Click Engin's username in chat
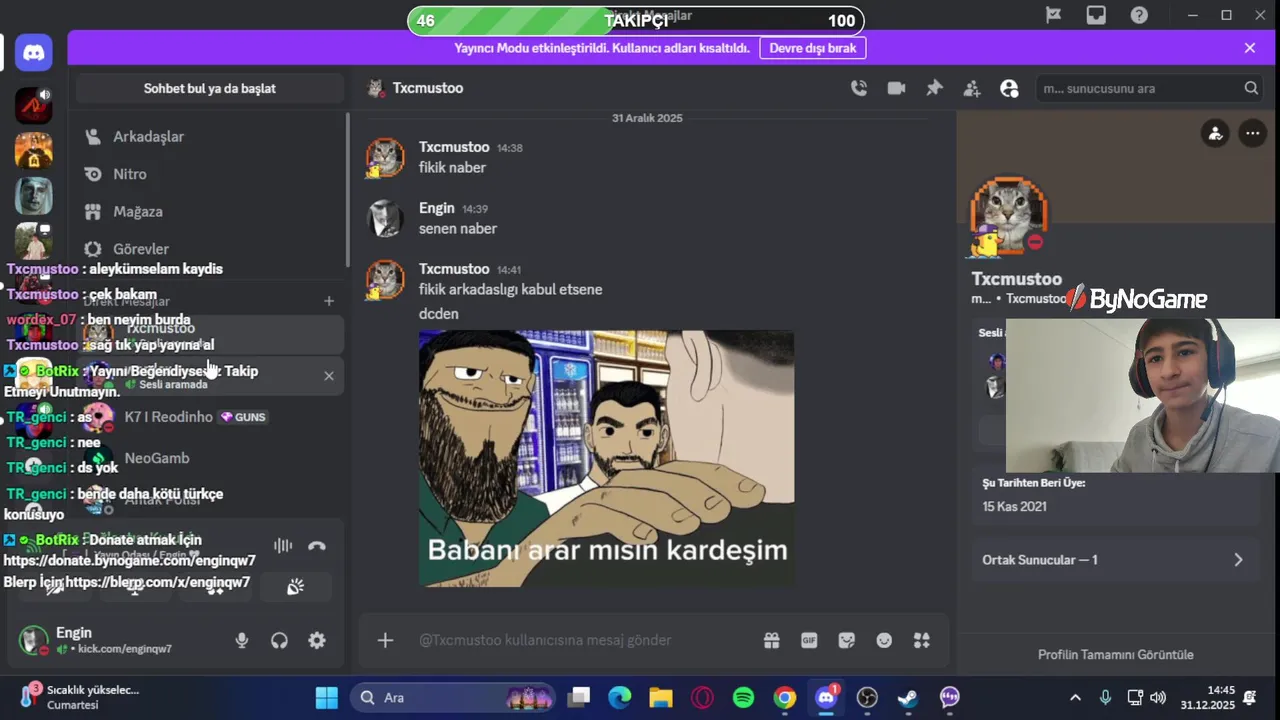1280x720 pixels. coord(437,208)
